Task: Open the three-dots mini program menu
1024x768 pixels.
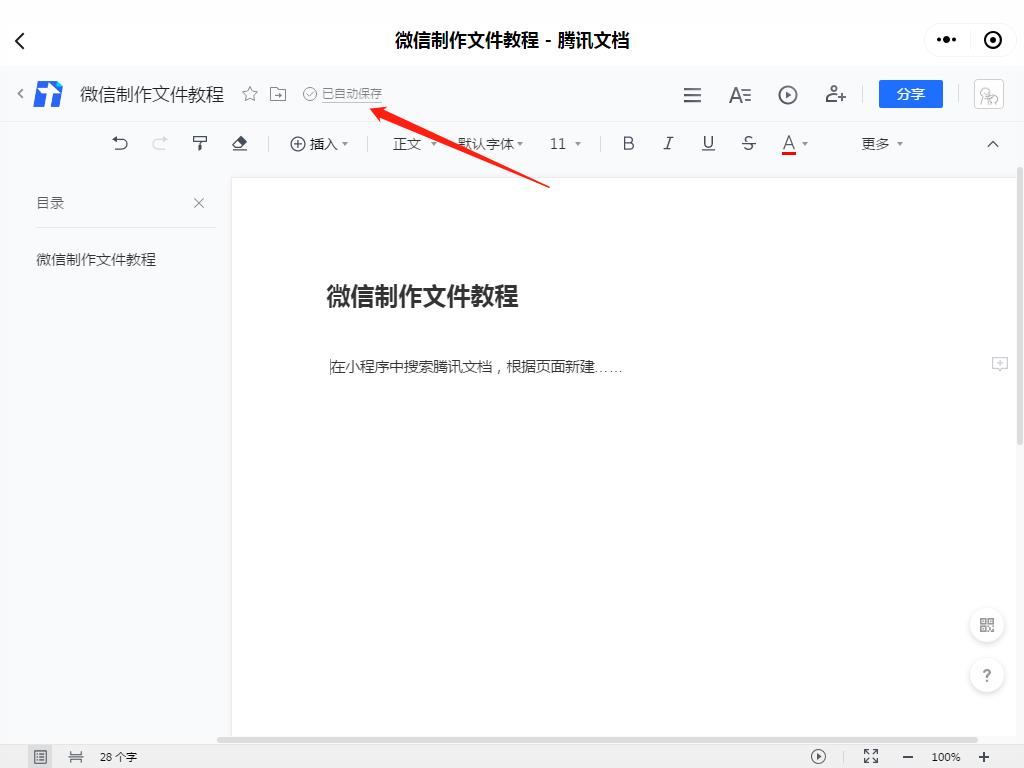Action: [x=946, y=40]
